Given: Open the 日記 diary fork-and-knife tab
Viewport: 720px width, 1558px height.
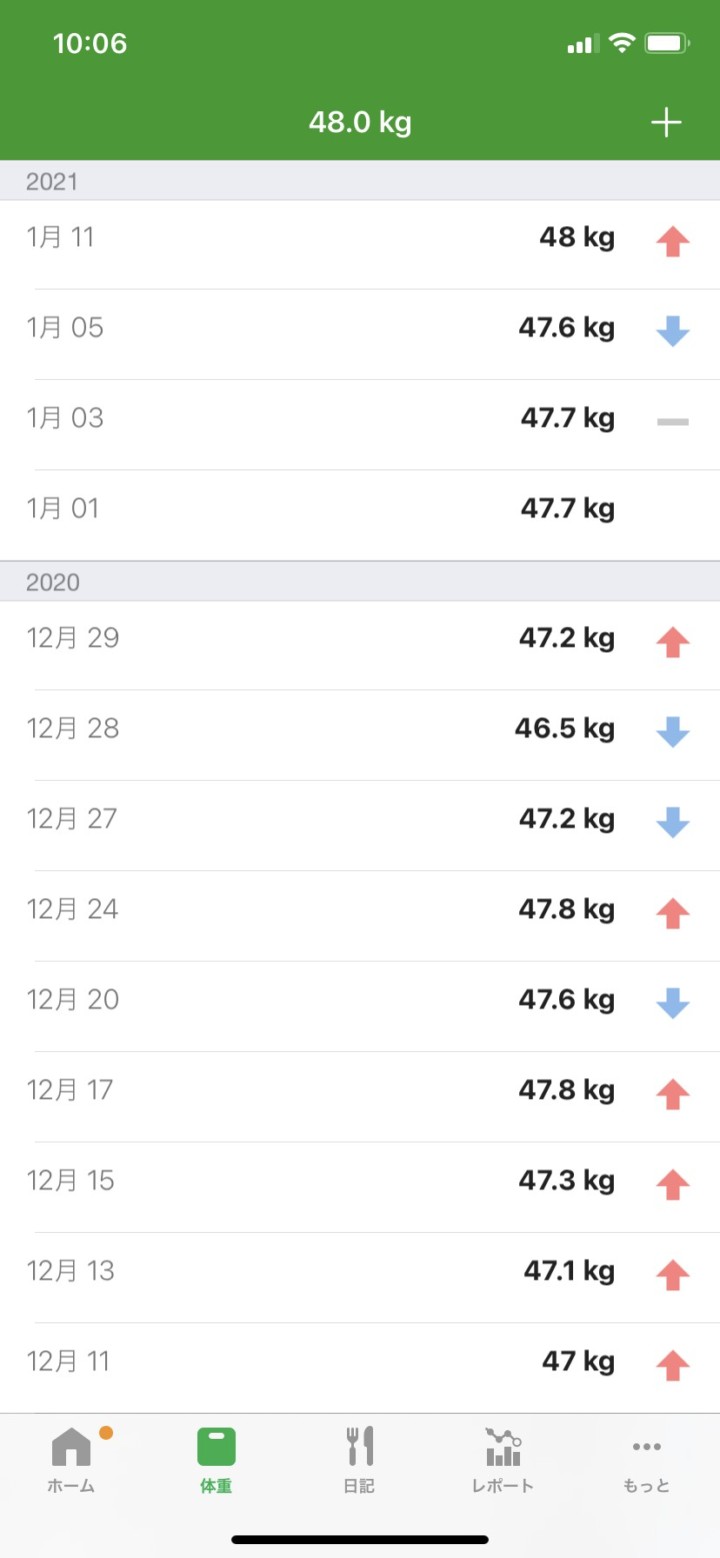Looking at the screenshot, I should (359, 1459).
